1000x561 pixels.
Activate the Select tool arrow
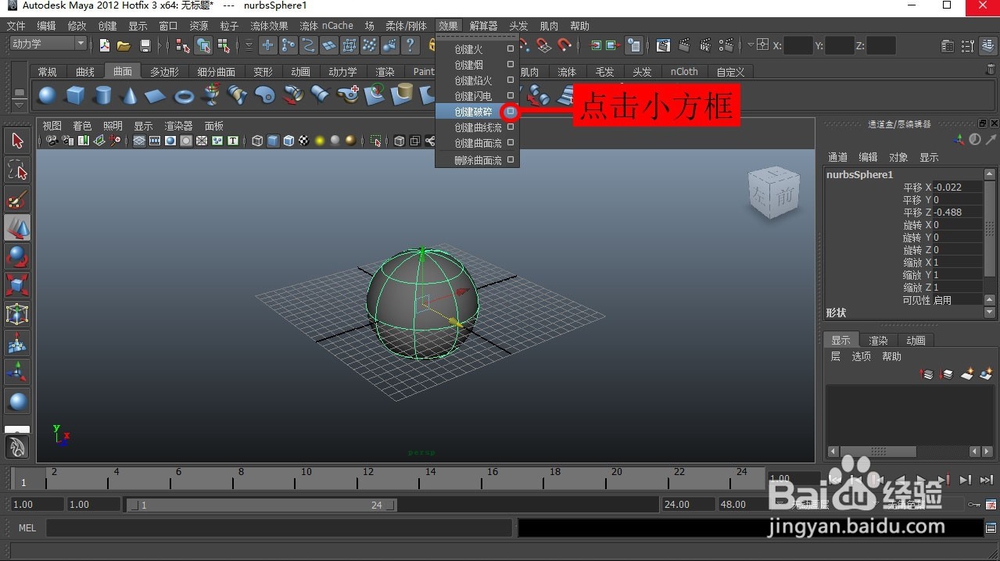click(x=17, y=140)
